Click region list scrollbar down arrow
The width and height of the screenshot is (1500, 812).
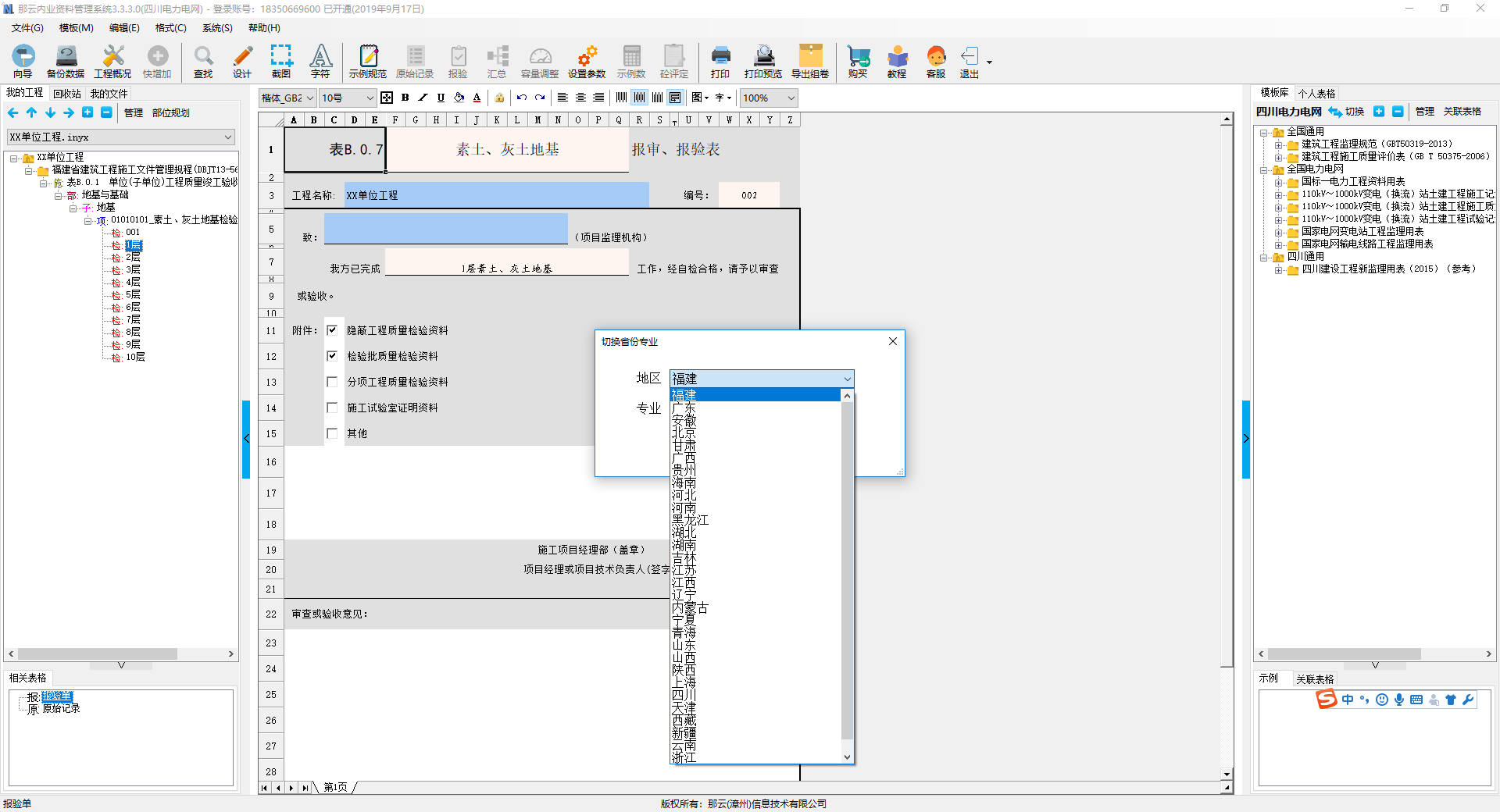tap(847, 757)
